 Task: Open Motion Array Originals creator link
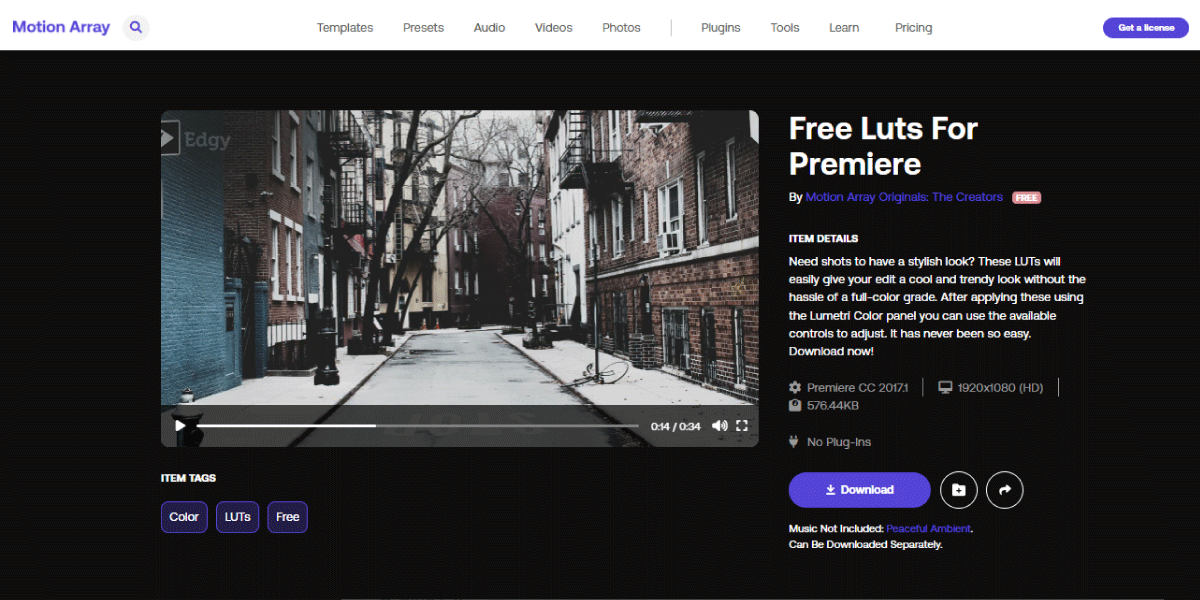pyautogui.click(x=904, y=197)
